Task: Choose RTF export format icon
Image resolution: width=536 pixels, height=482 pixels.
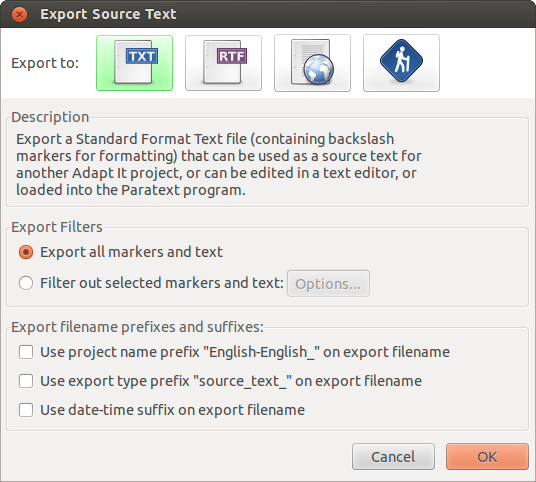Action: click(223, 63)
